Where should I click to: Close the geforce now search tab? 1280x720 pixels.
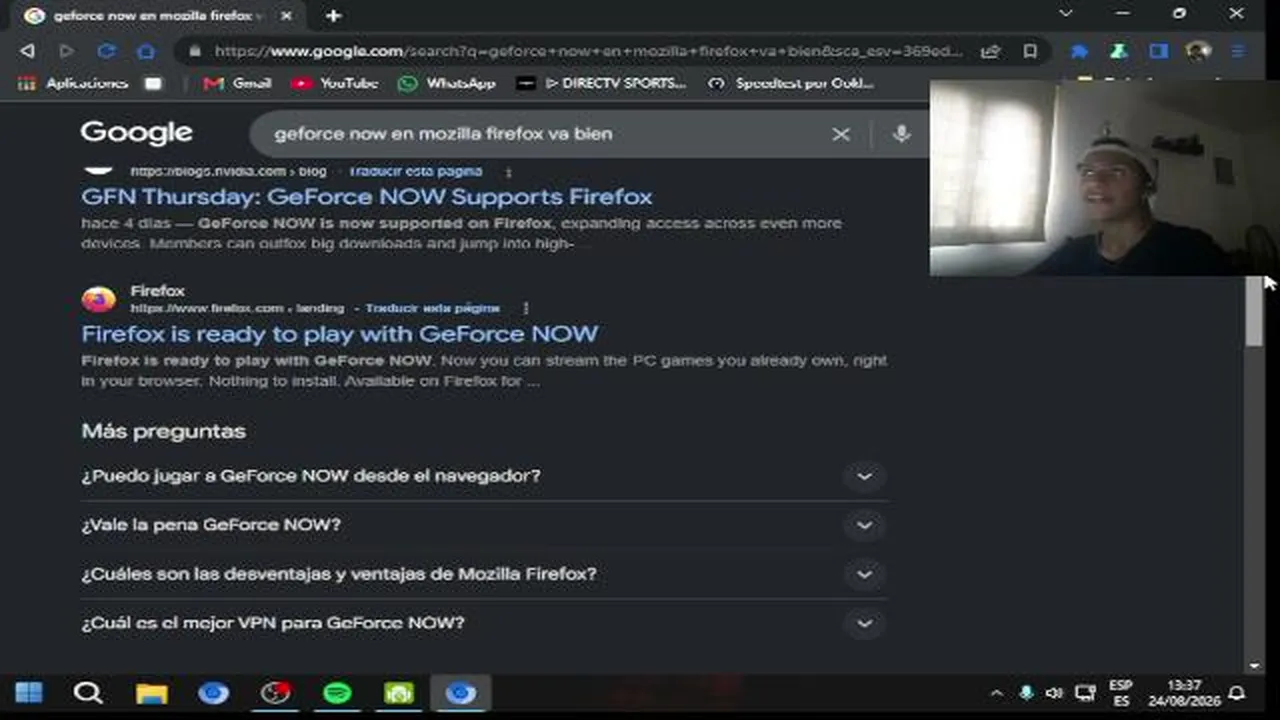pos(287,16)
